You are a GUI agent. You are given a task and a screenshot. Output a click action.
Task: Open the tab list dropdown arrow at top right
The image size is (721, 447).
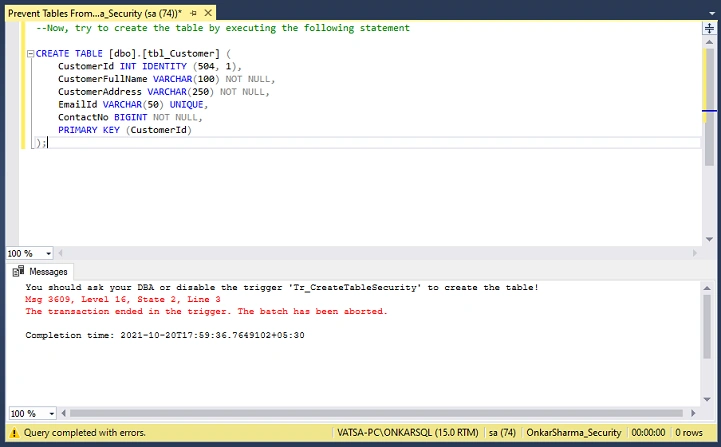pyautogui.click(x=712, y=13)
